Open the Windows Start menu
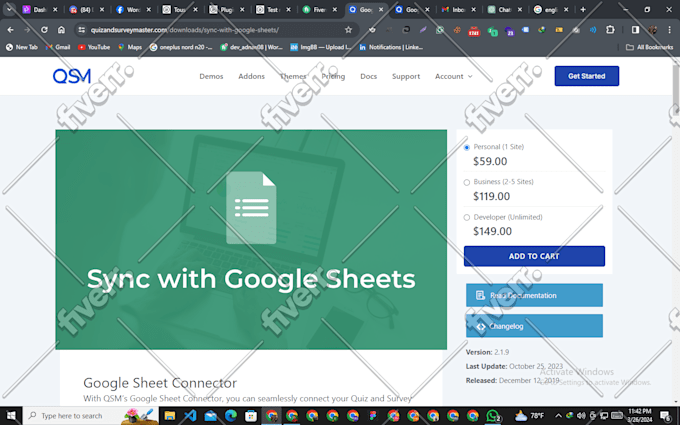Image resolution: width=680 pixels, height=425 pixels. (11, 415)
